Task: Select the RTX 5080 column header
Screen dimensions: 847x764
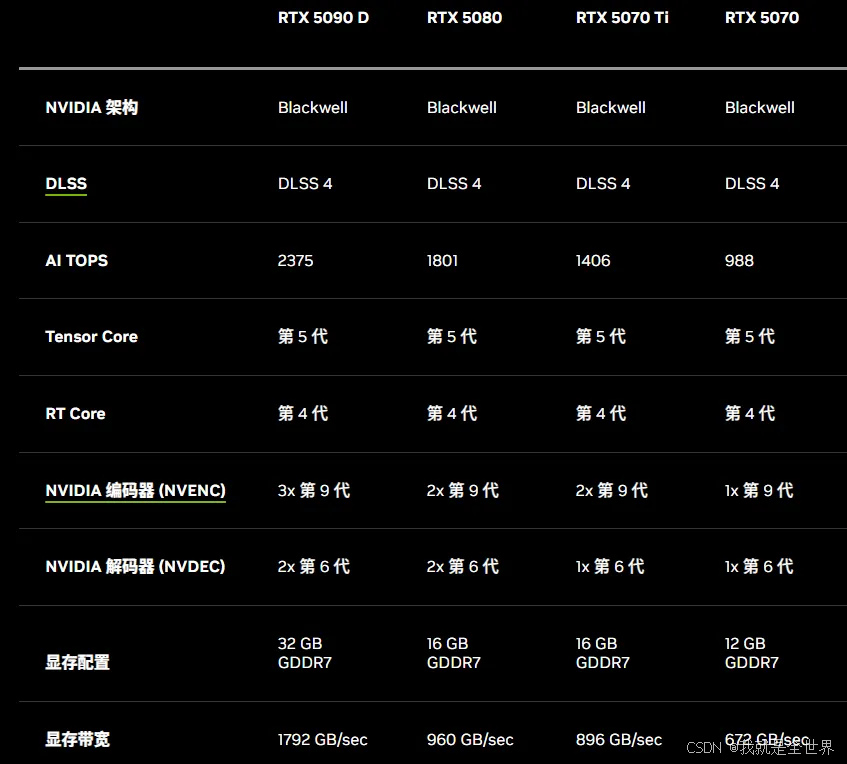Action: (x=464, y=18)
